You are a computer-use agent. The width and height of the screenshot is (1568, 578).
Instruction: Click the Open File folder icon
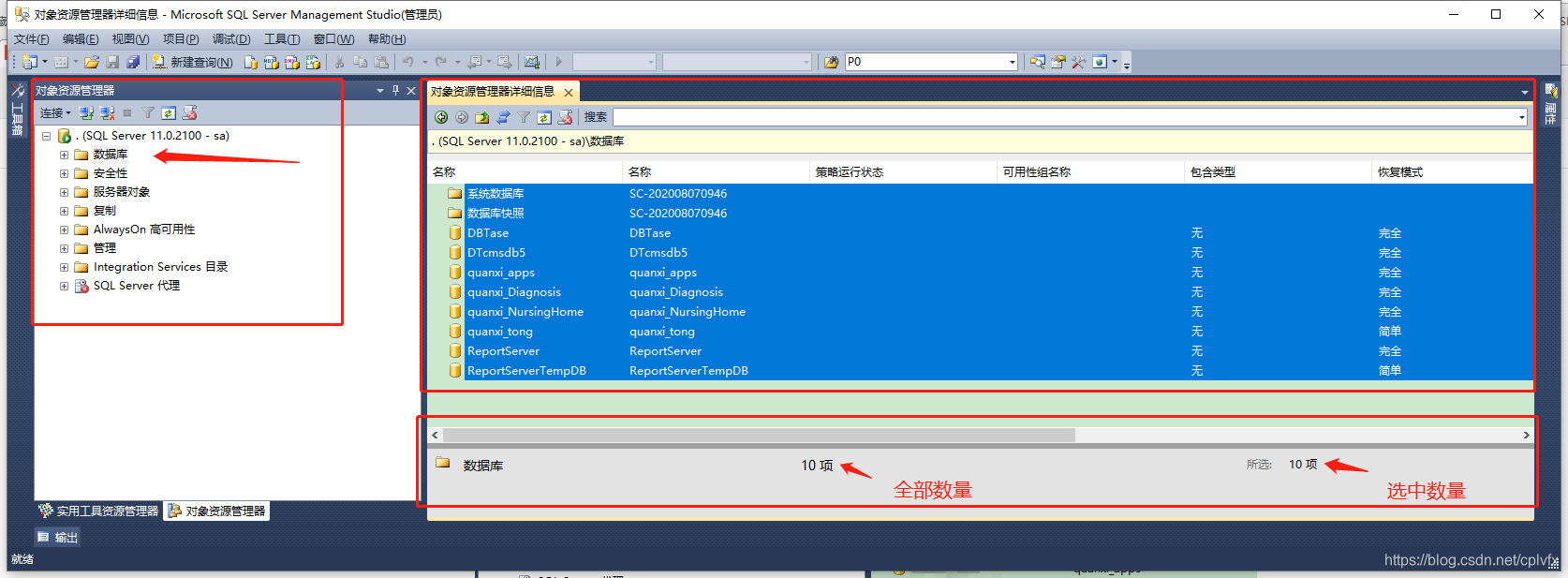(x=92, y=62)
